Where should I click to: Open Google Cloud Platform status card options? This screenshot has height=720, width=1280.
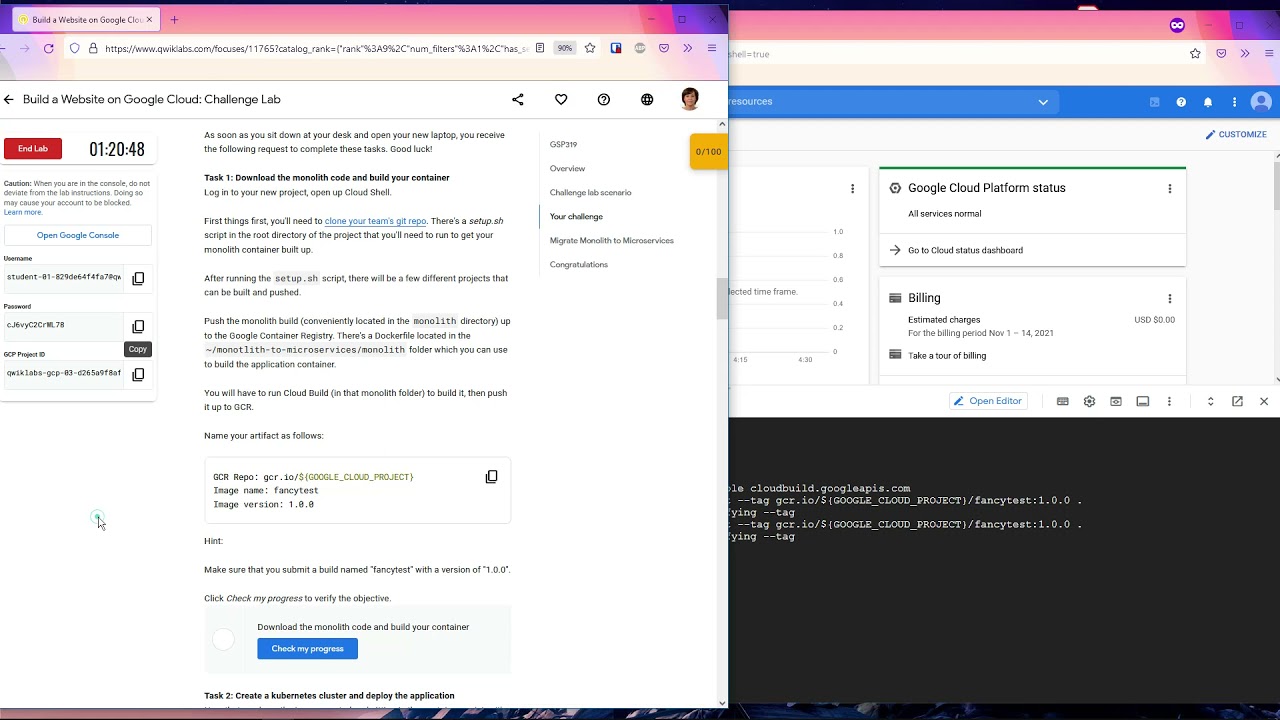click(1169, 188)
